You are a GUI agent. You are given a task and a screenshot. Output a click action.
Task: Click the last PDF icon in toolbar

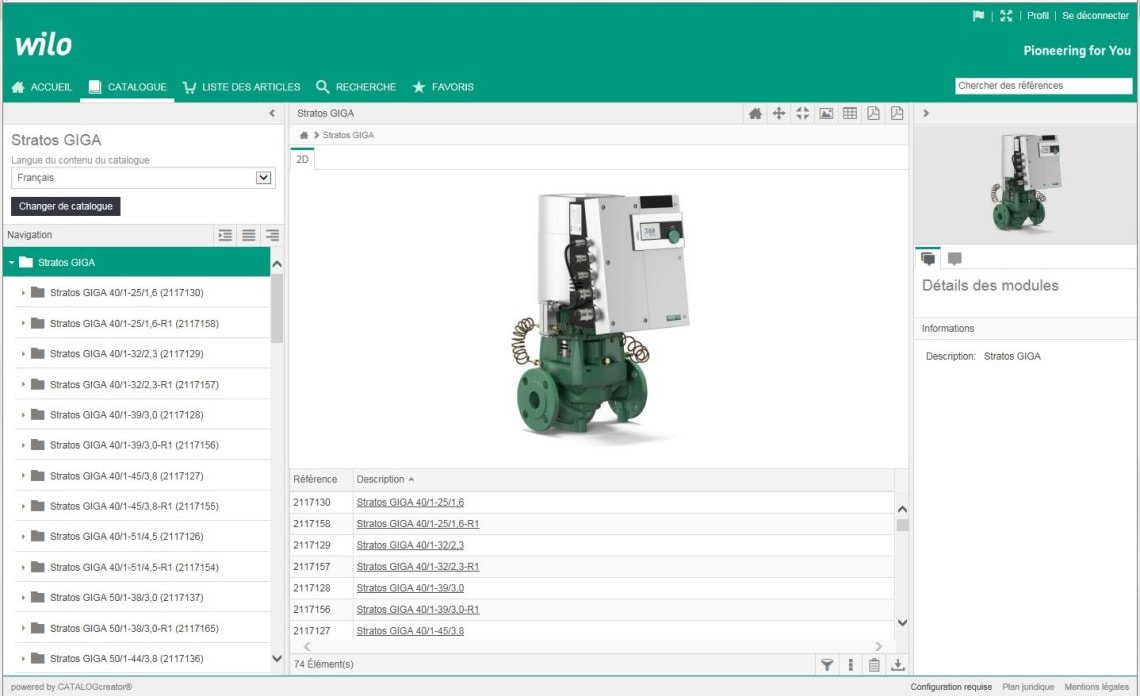coord(897,113)
